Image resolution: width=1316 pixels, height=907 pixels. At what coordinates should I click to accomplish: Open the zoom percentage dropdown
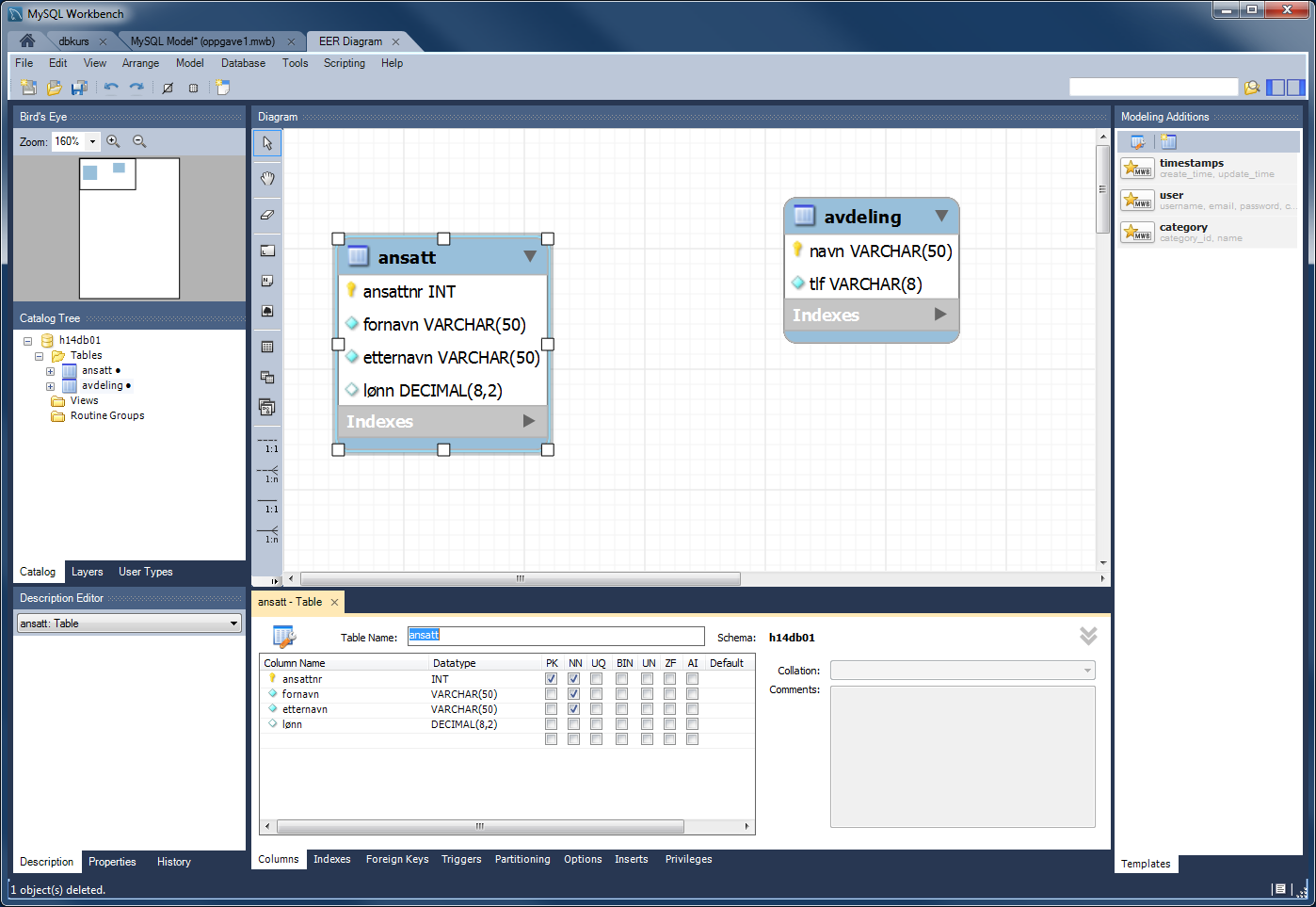tap(92, 141)
